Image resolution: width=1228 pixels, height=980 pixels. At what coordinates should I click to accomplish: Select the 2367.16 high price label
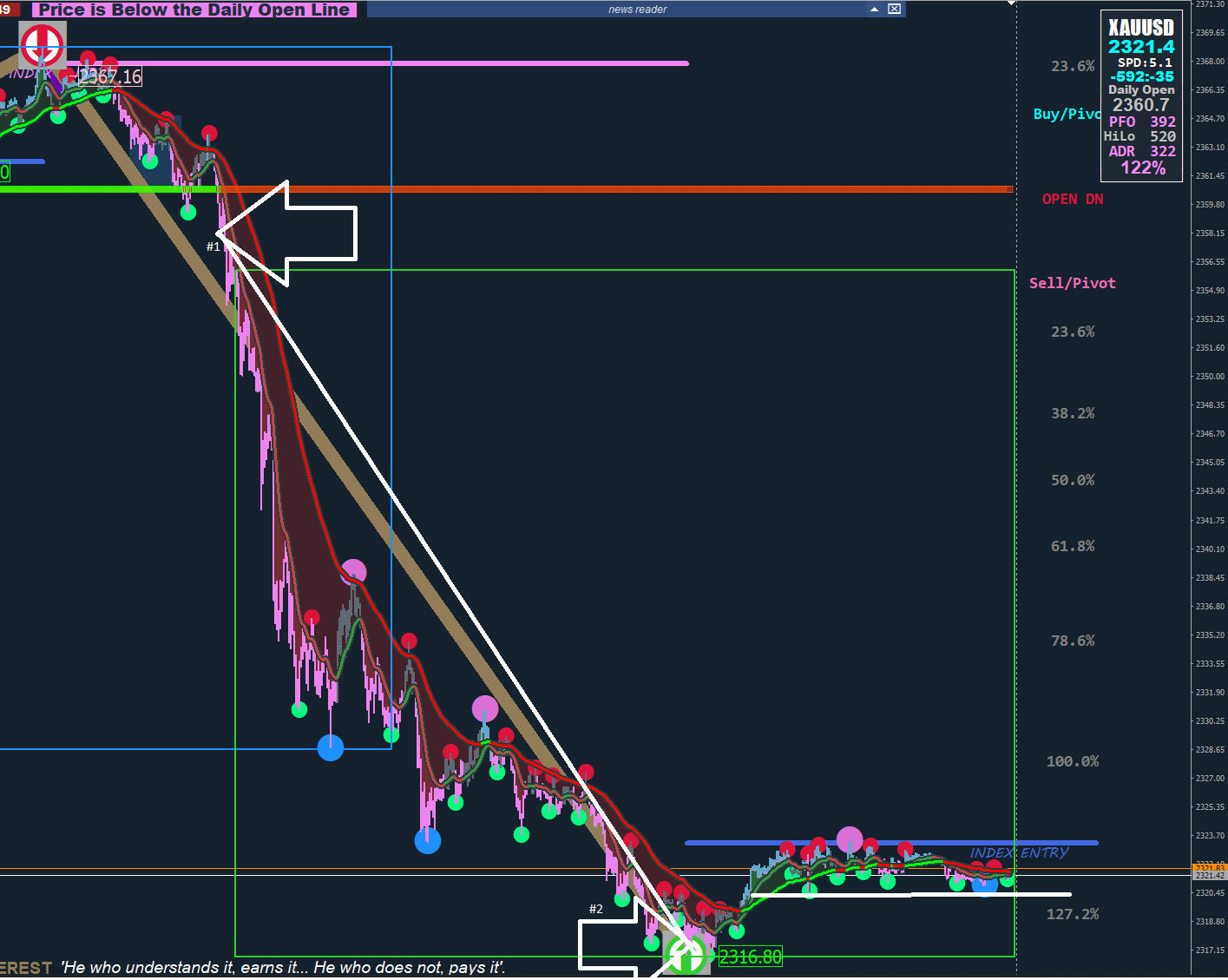(x=110, y=77)
